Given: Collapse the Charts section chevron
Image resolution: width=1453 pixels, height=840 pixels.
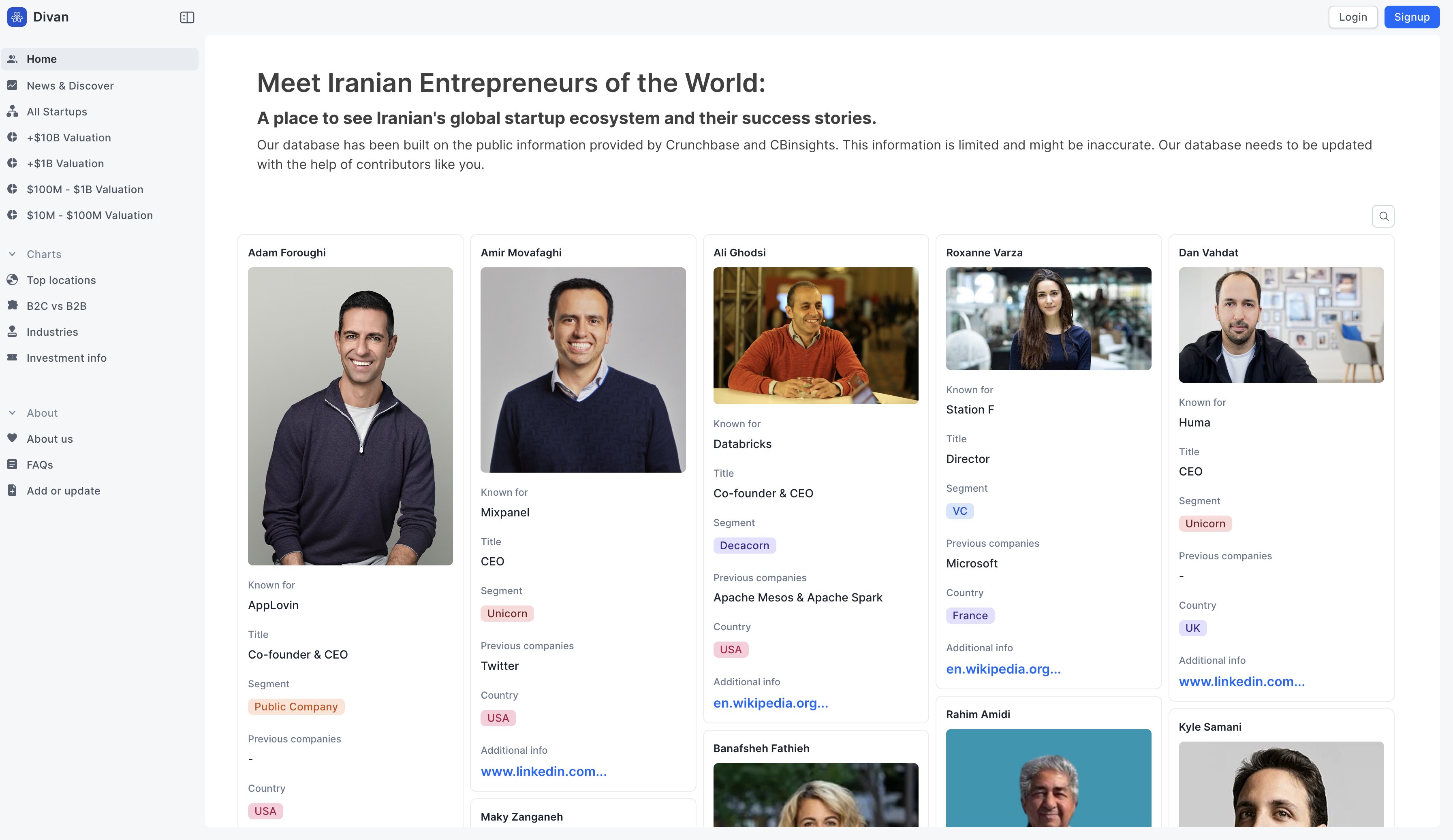Looking at the screenshot, I should [12, 254].
